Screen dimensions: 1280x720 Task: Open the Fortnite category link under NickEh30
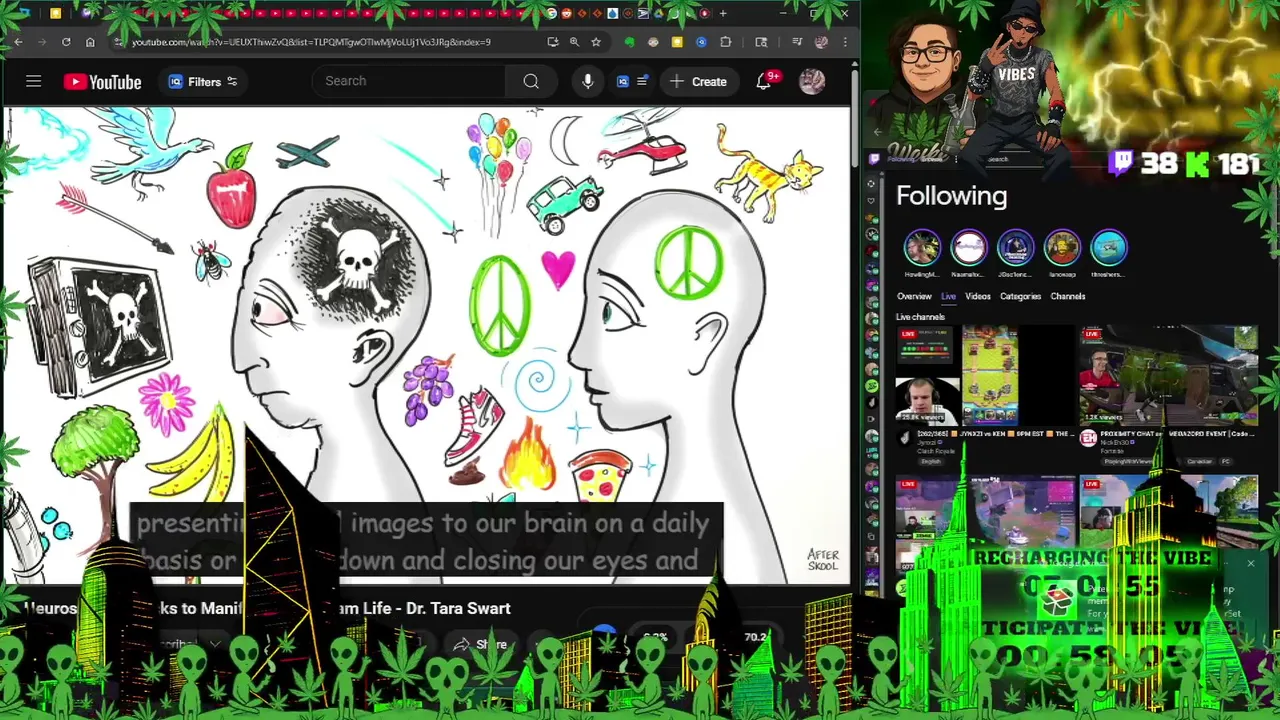(1112, 451)
